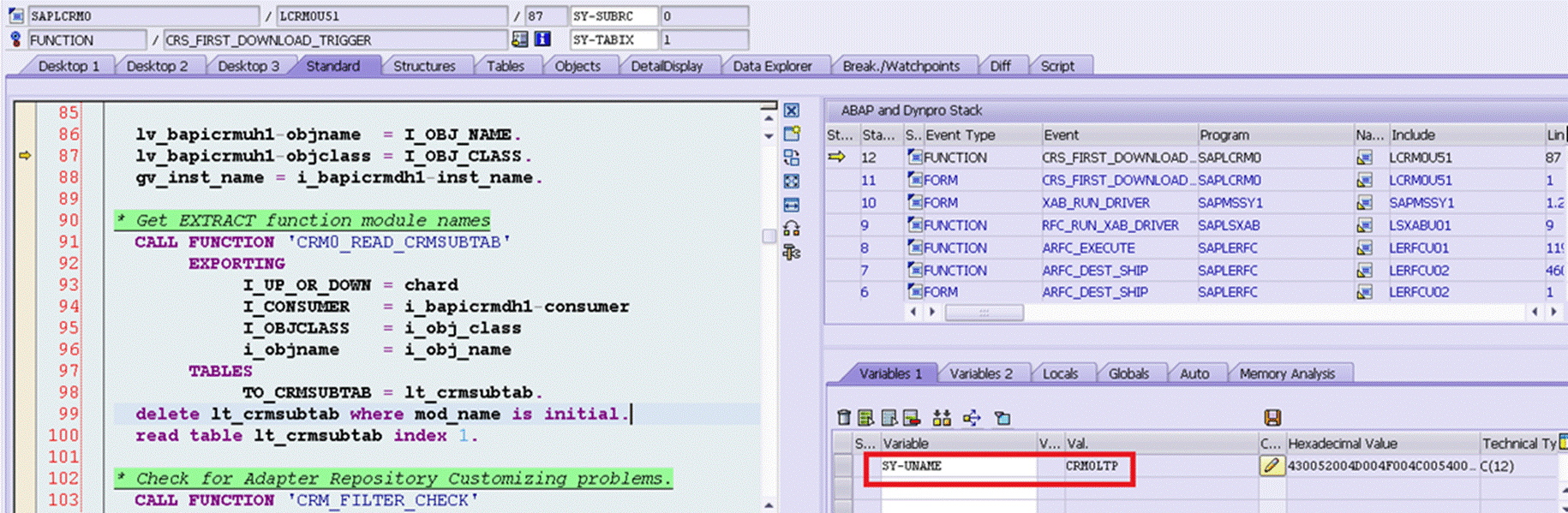Open the Script tab

(x=1057, y=66)
